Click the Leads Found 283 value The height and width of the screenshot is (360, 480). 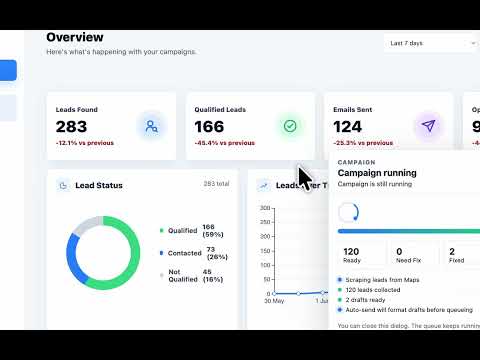coord(71,127)
